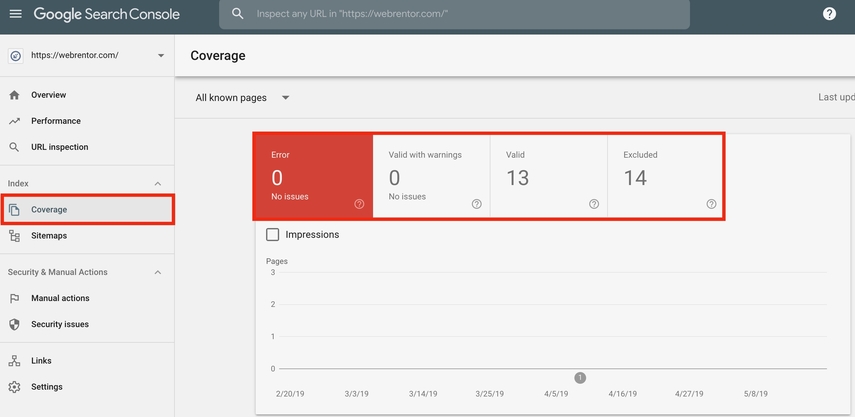Enable the Impressions checkbox

(x=273, y=235)
